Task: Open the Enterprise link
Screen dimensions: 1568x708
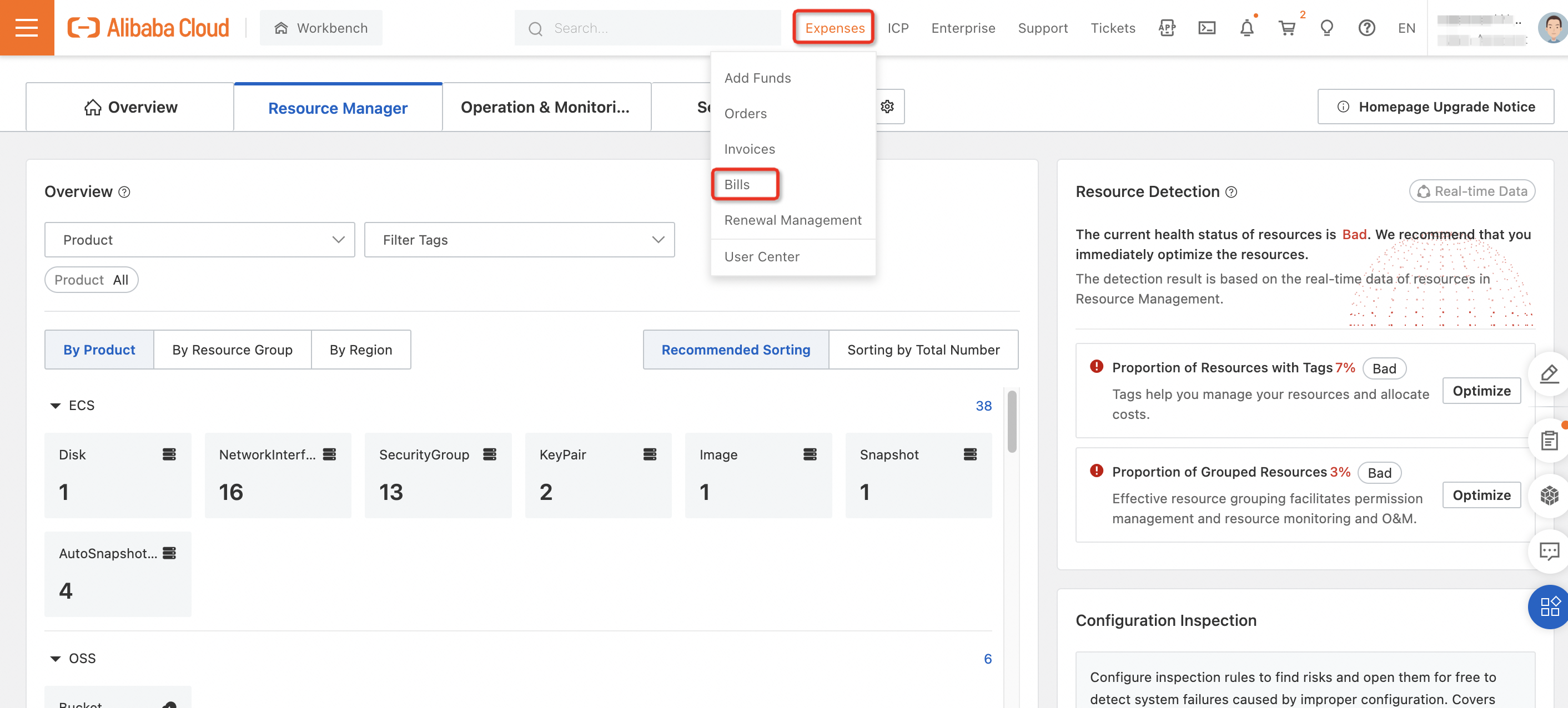Action: point(963,28)
